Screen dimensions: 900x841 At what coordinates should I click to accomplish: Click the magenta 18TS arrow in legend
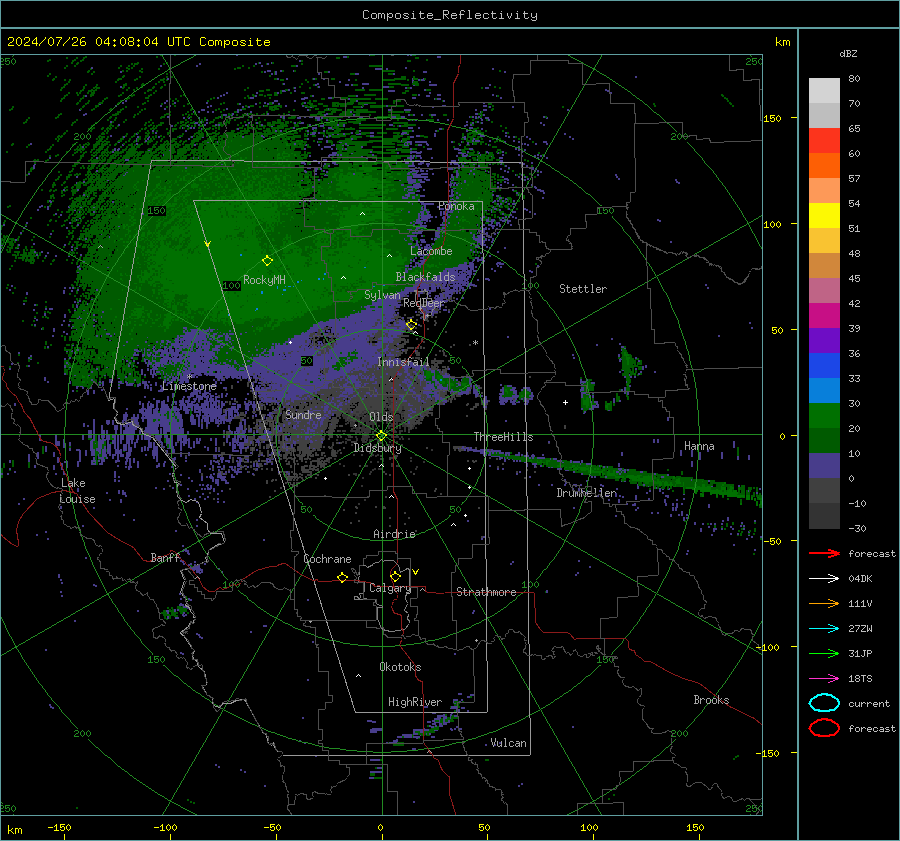(824, 679)
